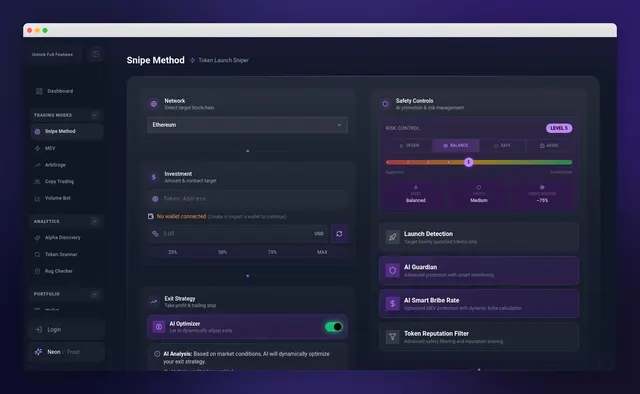This screenshot has width=640, height=394.
Task: Click the Launch Detection rocket icon
Action: [x=392, y=237]
